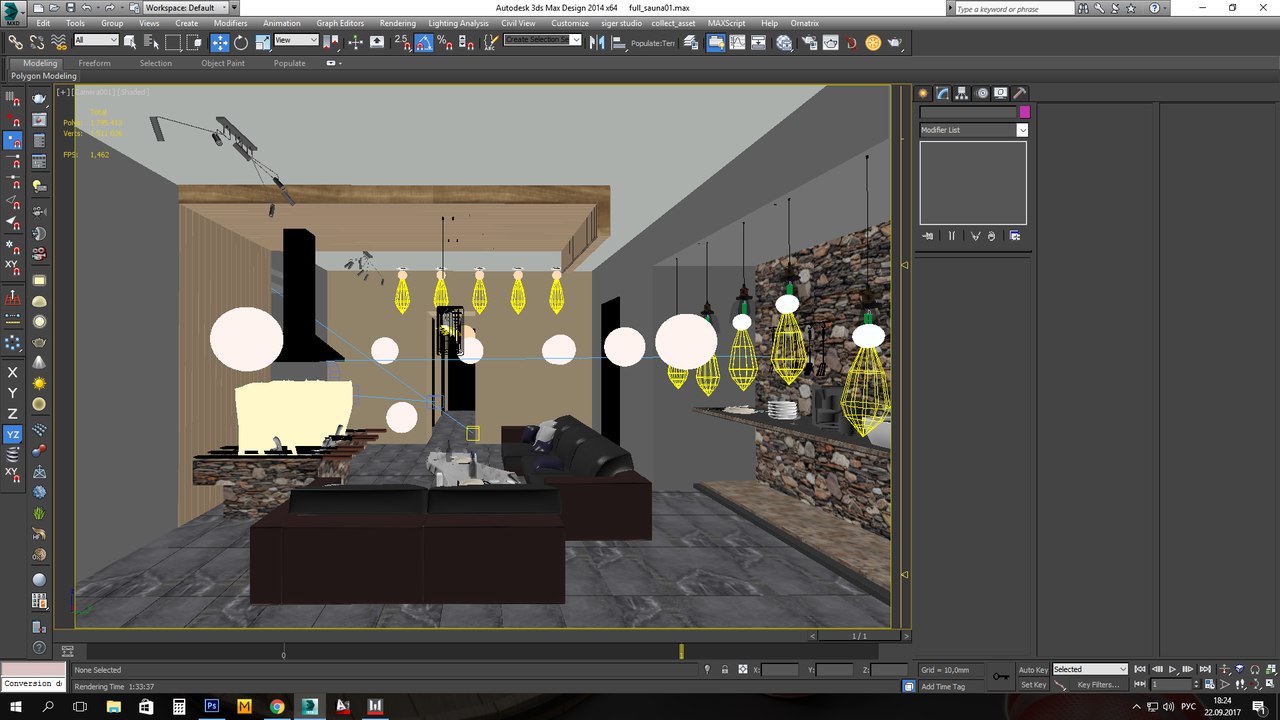The image size is (1280, 720).
Task: Click the search 'Type a keyword or phrase' box
Action: (x=1012, y=8)
